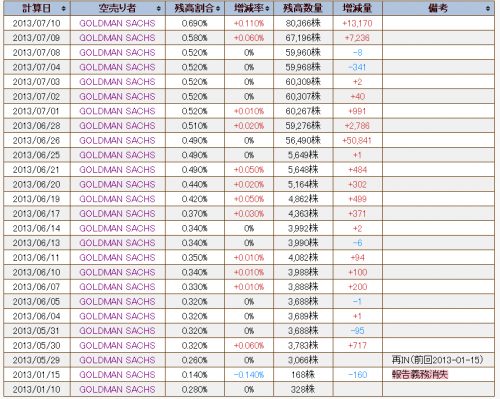Open GOLDMAN SACHS link for 2013/06/20
Viewport: 500px width, 399px height.
coord(117,185)
